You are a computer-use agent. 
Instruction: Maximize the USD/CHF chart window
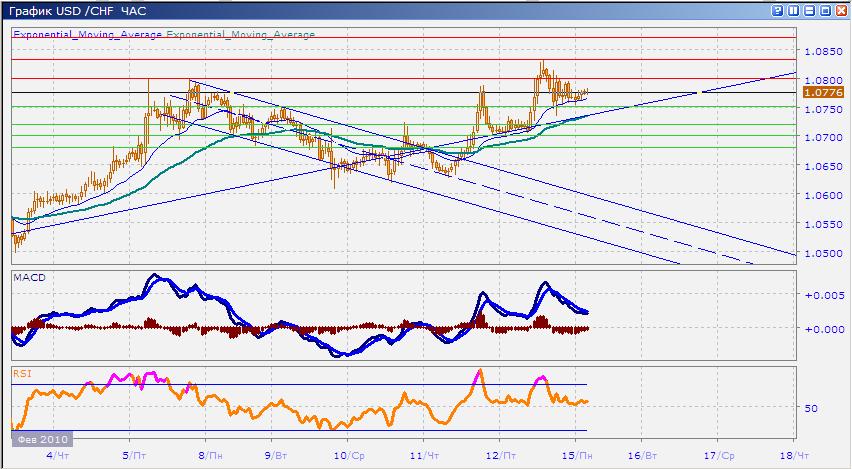825,9
